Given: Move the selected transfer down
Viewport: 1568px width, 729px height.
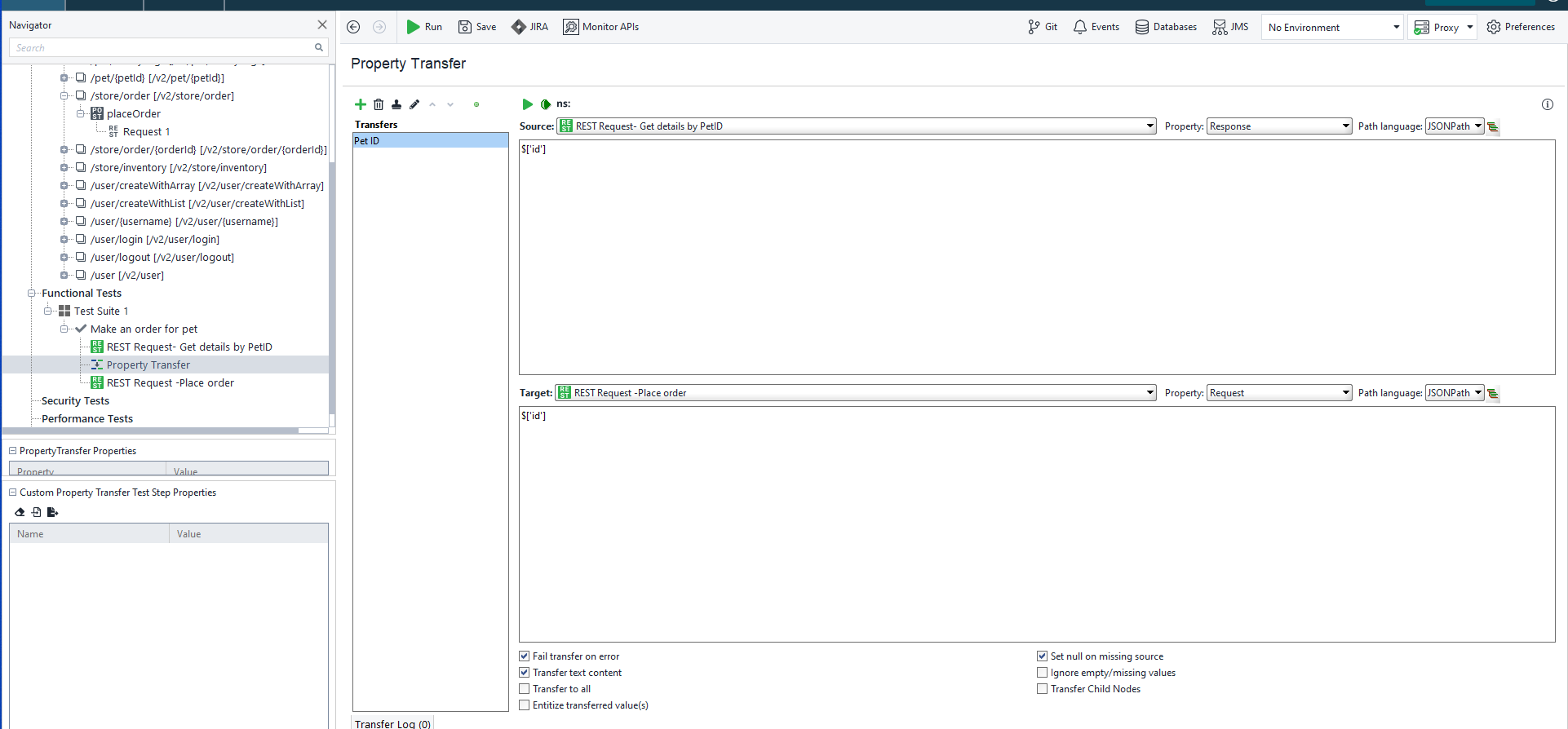Looking at the screenshot, I should [450, 104].
